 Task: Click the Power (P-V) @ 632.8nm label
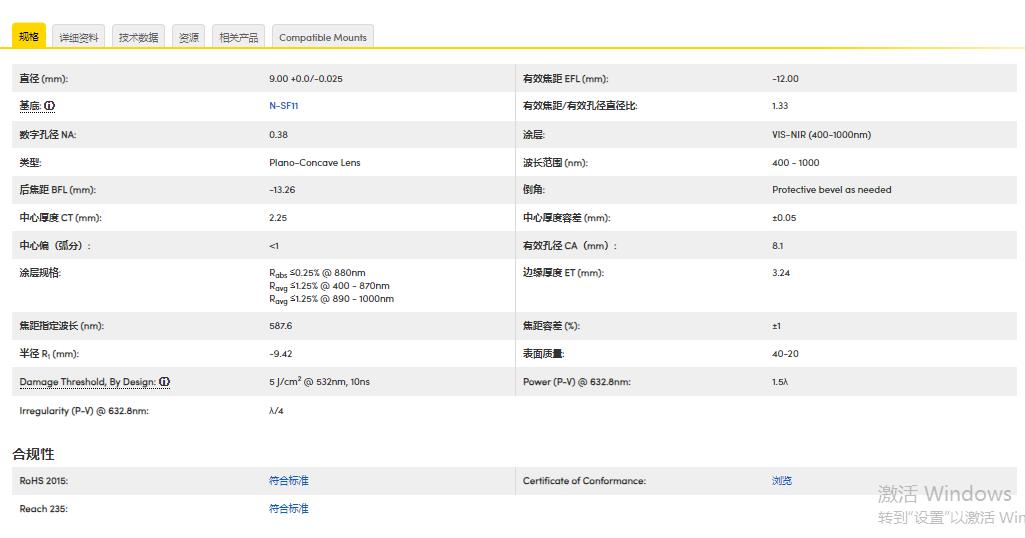(577, 382)
